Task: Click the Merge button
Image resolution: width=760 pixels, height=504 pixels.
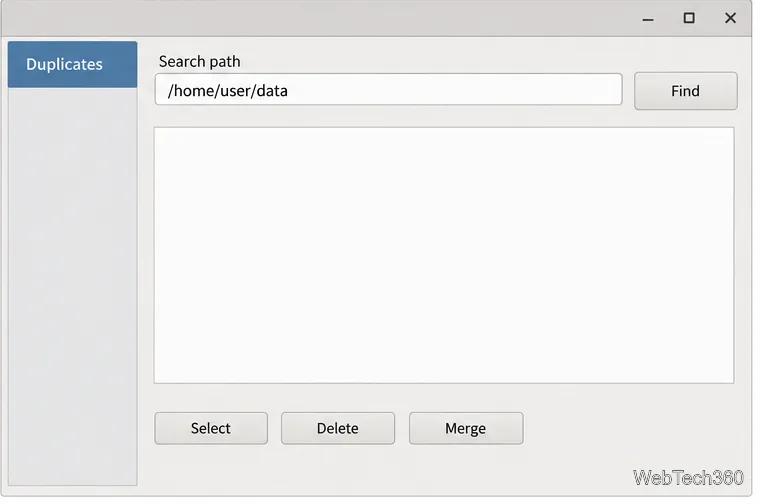Action: [x=466, y=428]
